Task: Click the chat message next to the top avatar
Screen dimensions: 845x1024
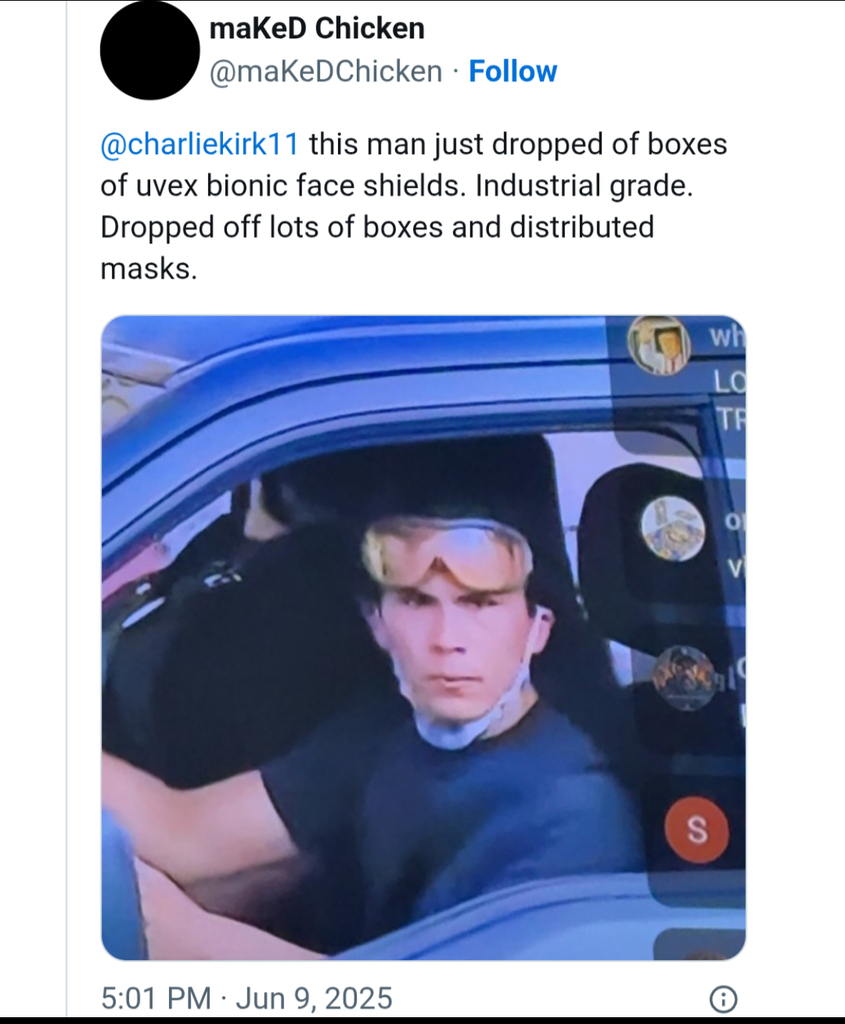Action: [727, 377]
